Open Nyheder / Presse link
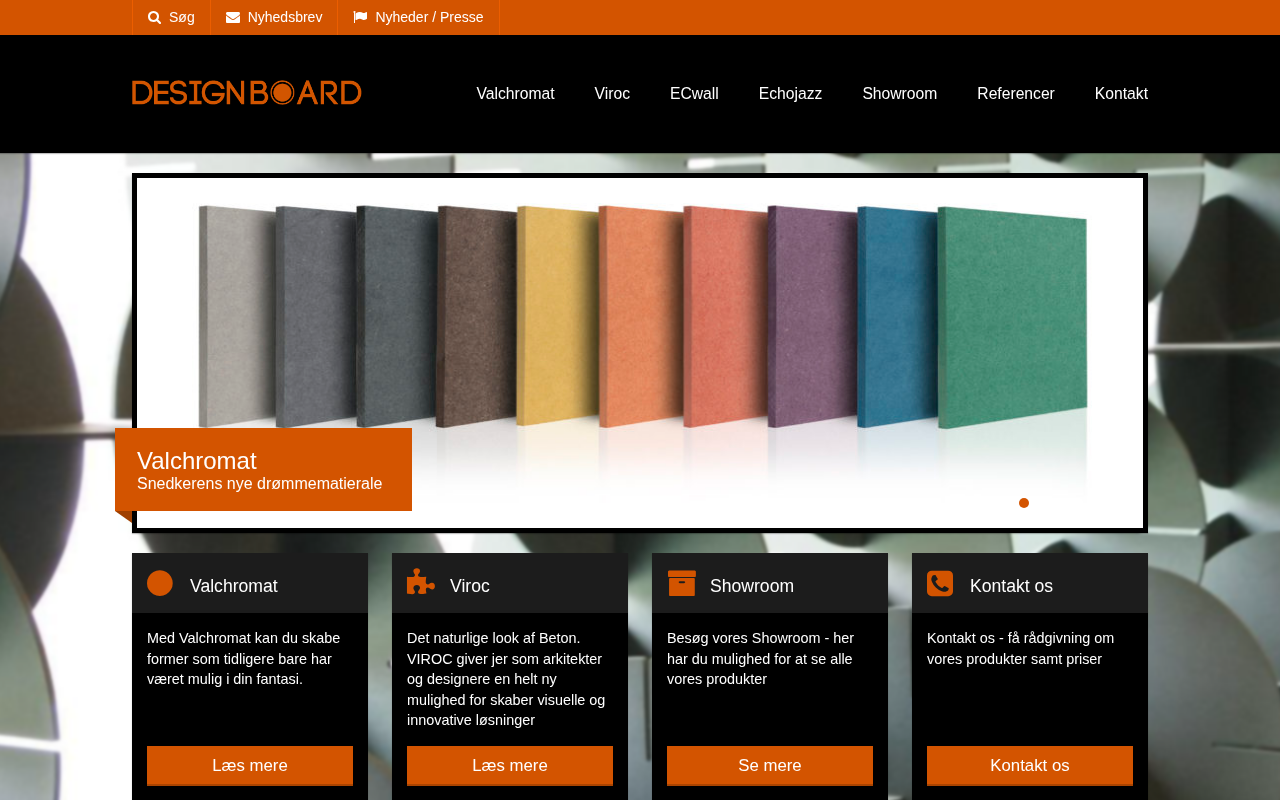 point(418,17)
